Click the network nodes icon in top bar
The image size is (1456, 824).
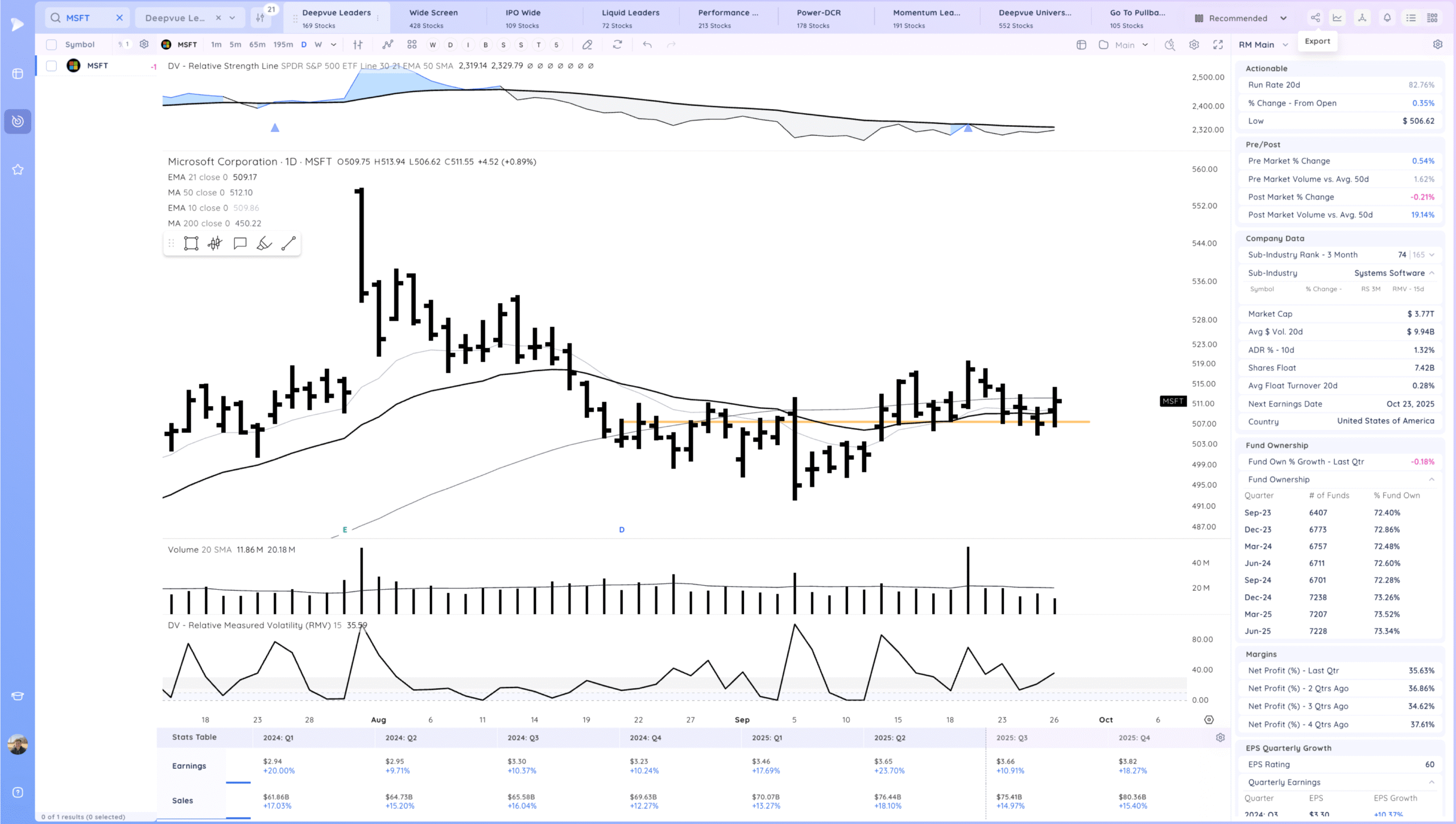(1362, 18)
